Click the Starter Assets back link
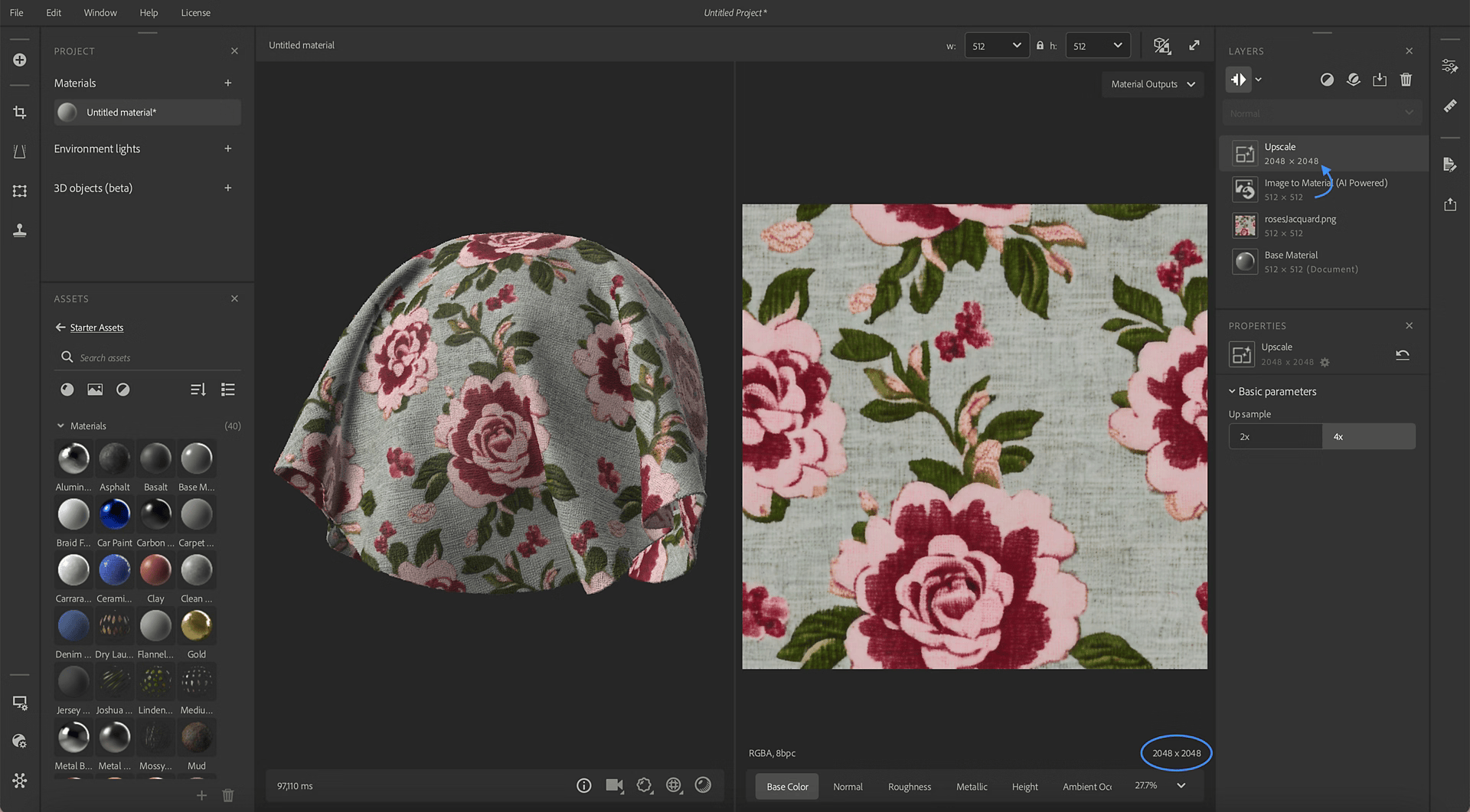The width and height of the screenshot is (1470, 812). point(96,327)
